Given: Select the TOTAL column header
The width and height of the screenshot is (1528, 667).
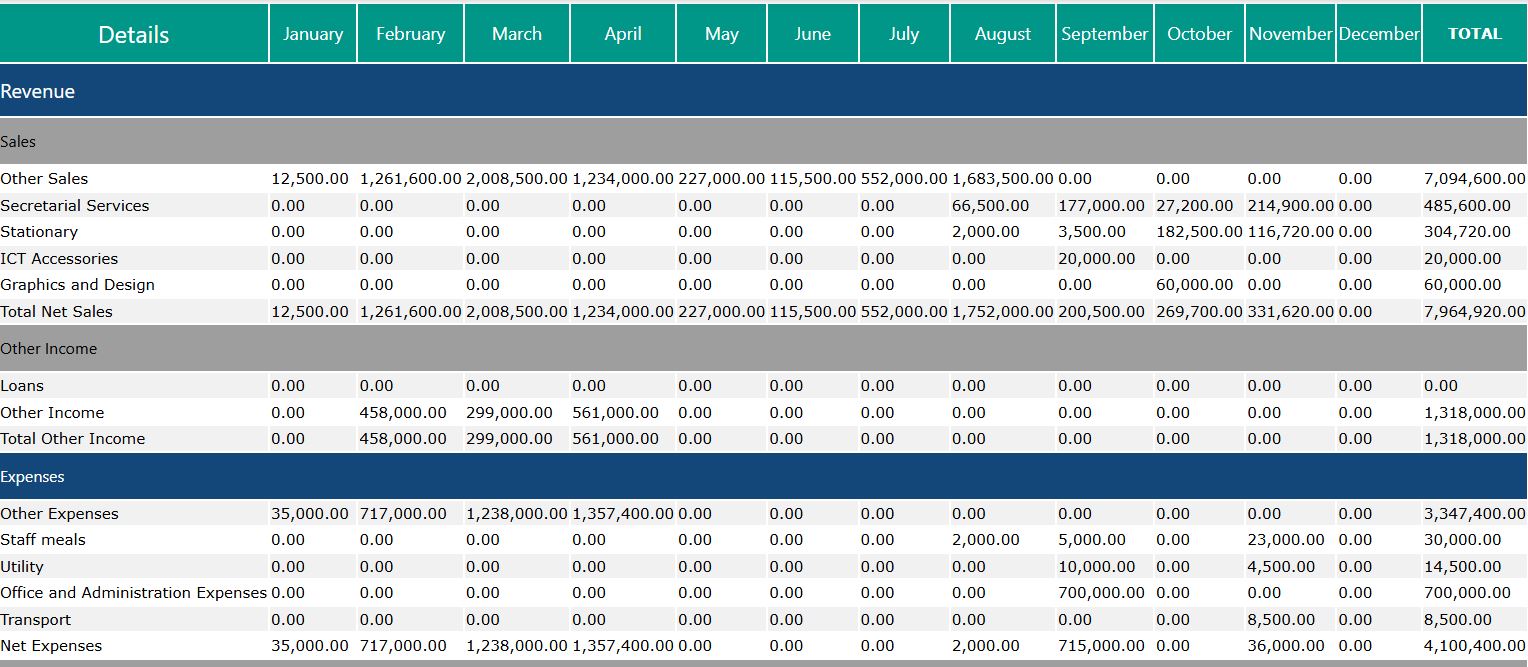Looking at the screenshot, I should (1474, 33).
